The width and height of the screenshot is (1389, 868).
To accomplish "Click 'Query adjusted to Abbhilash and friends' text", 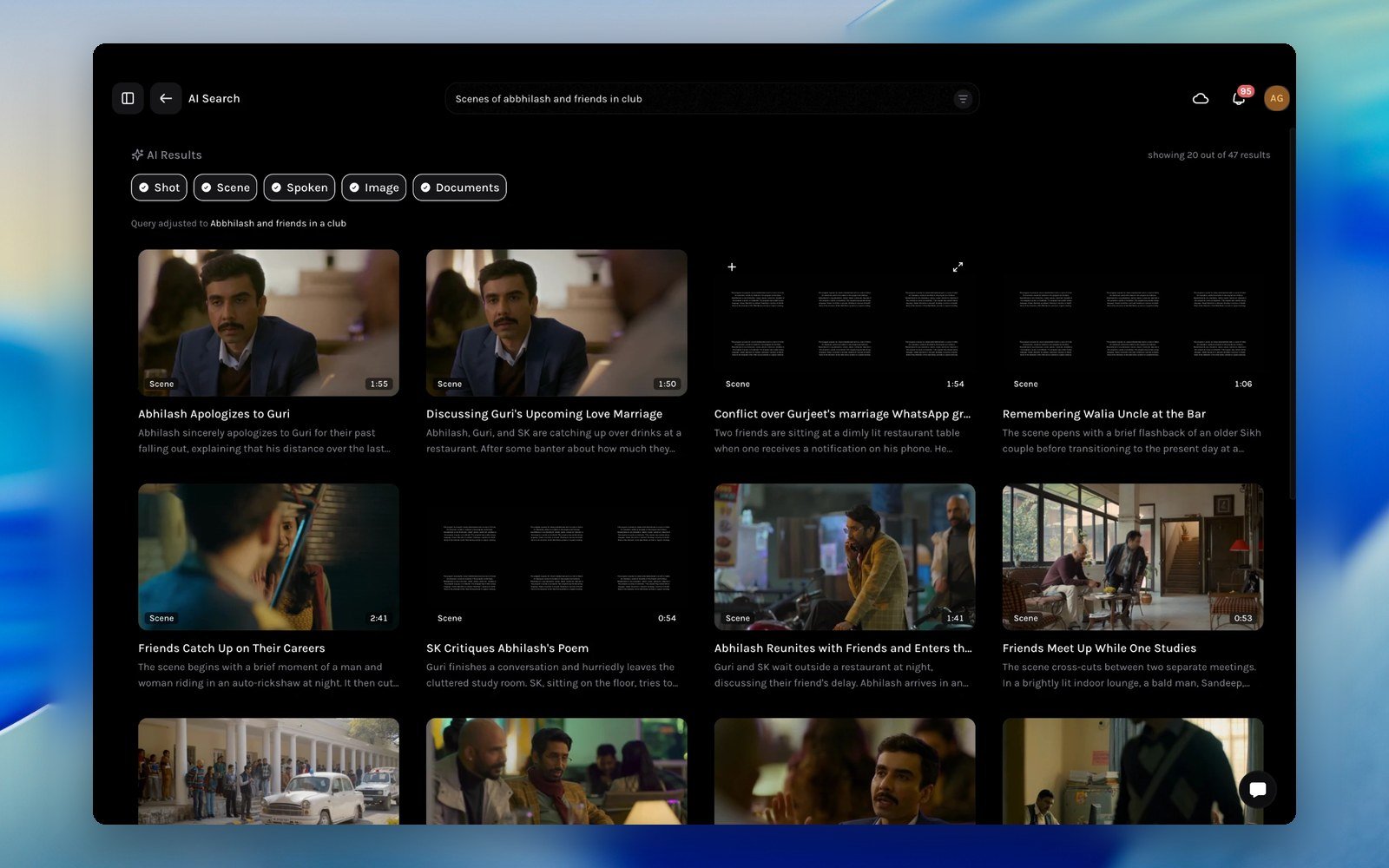I will (x=239, y=223).
